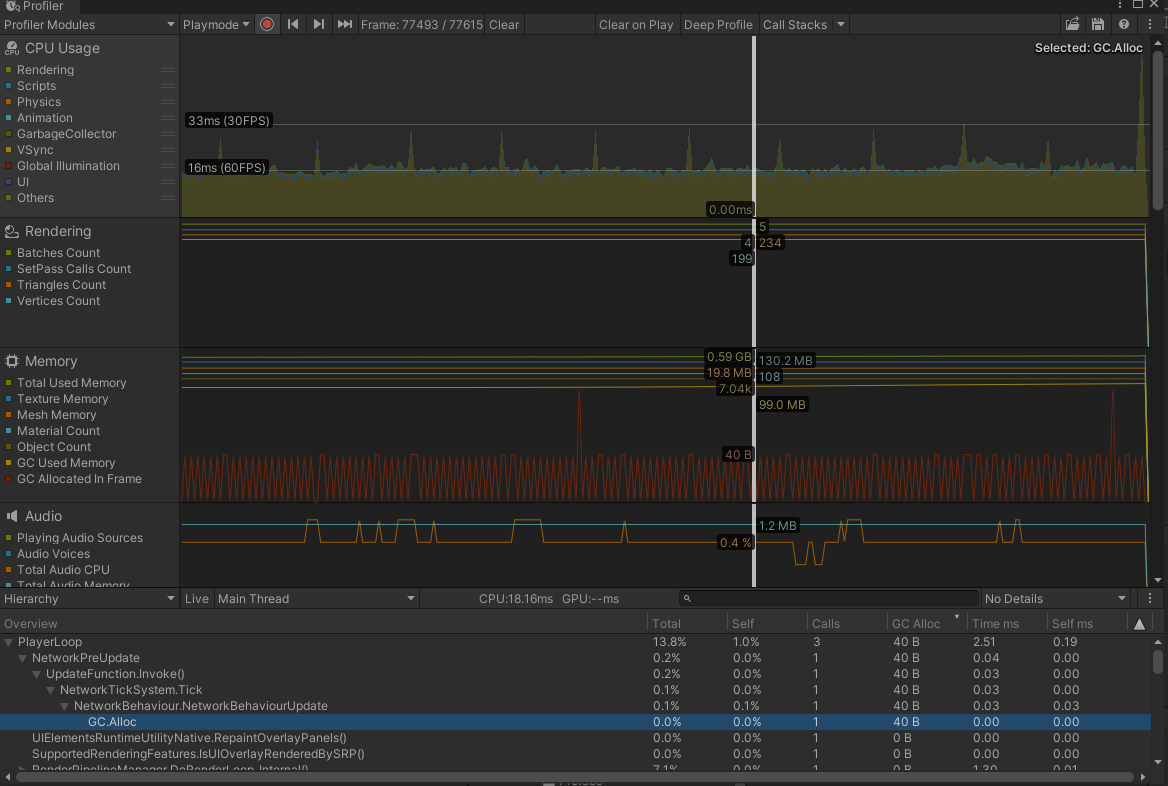Click the Audio module speaker icon
The height and width of the screenshot is (786, 1168).
[x=11, y=516]
